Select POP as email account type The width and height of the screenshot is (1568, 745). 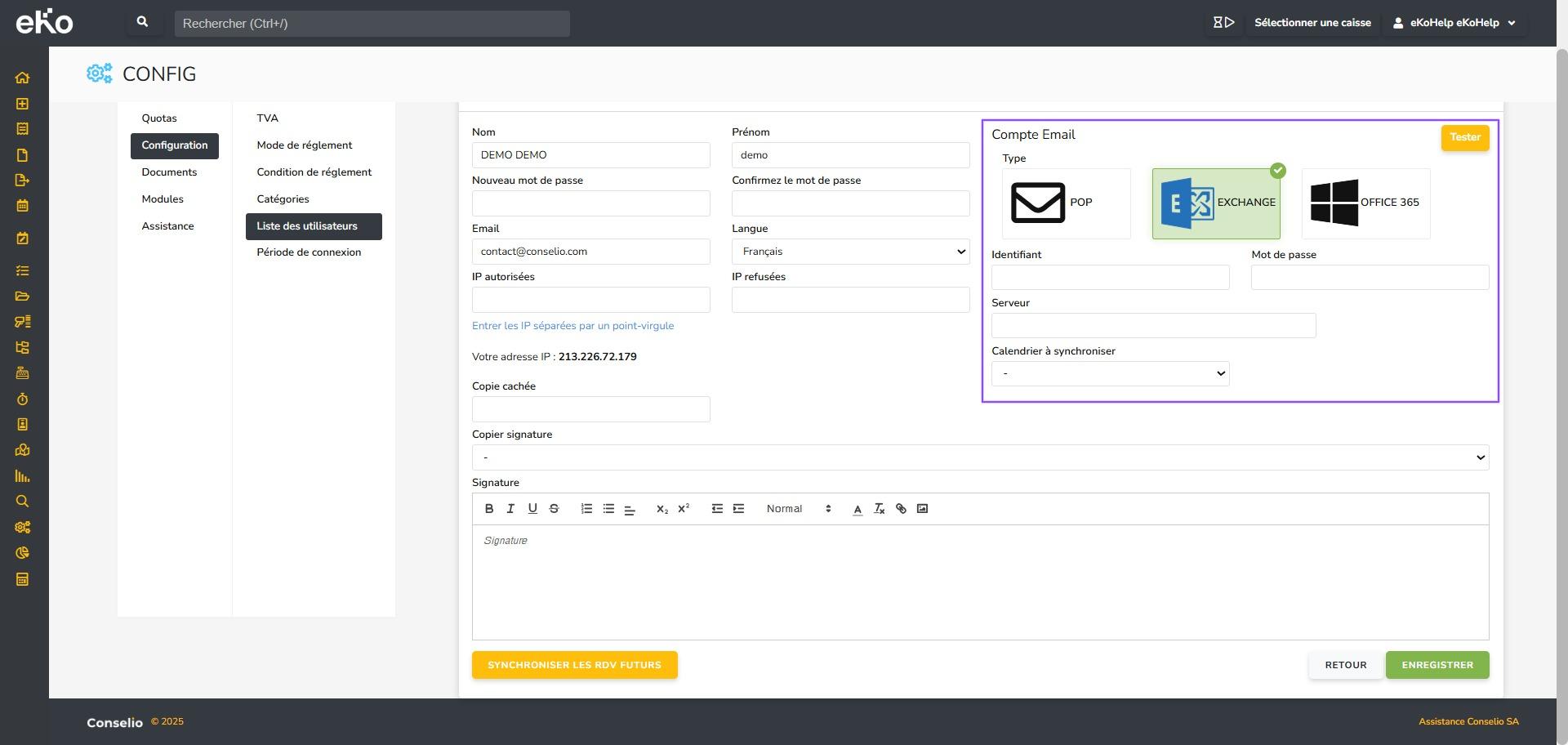pyautogui.click(x=1066, y=203)
